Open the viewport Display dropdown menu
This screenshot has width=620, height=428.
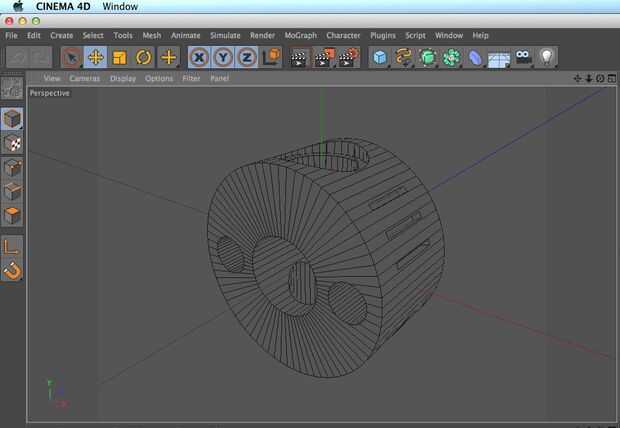tap(123, 78)
